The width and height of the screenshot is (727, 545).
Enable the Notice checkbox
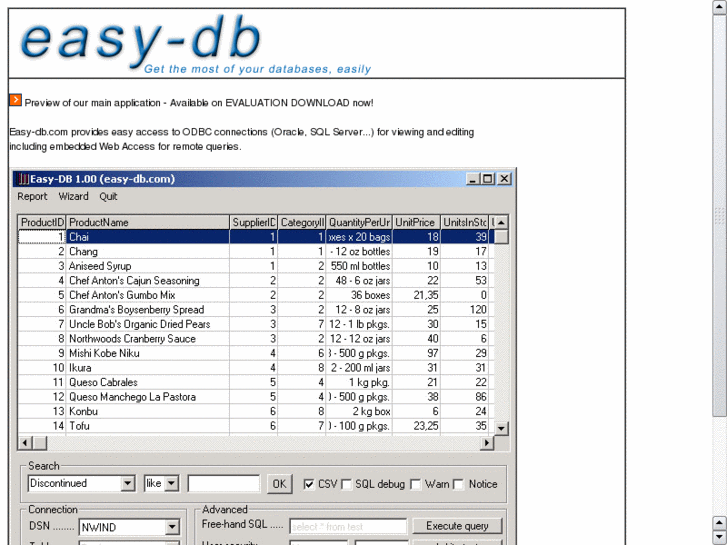pos(459,484)
